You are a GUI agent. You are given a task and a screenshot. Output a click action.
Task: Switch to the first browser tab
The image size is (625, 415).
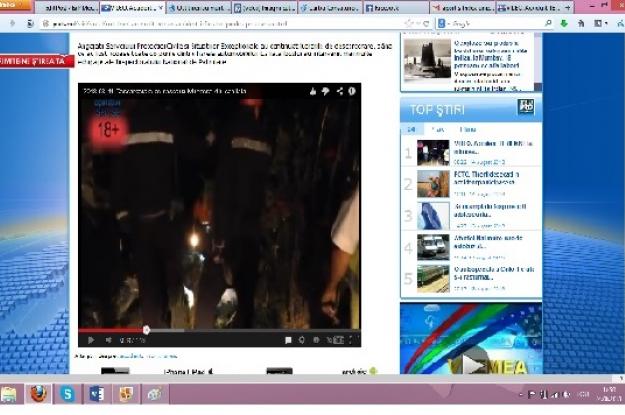(67, 8)
